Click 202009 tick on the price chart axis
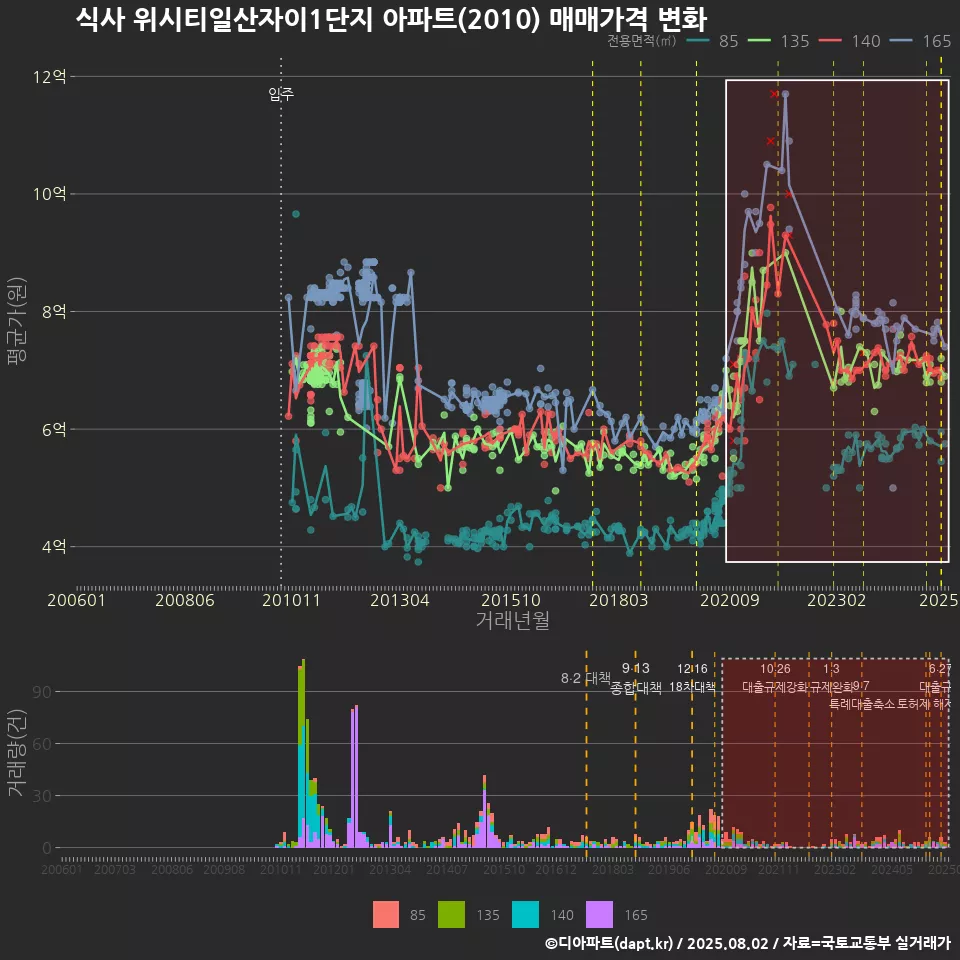960x960 pixels. (730, 600)
